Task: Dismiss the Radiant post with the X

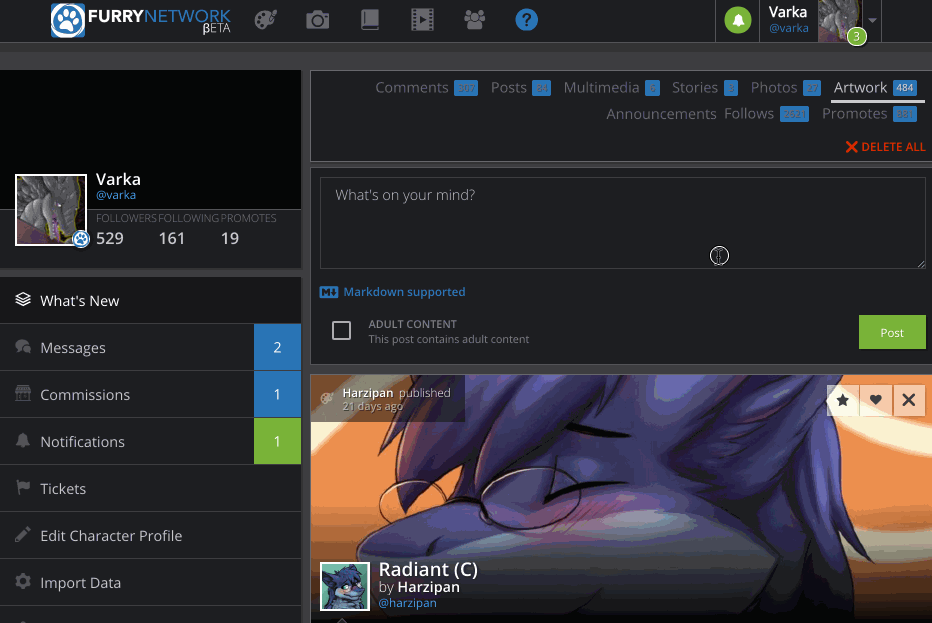Action: [x=909, y=400]
